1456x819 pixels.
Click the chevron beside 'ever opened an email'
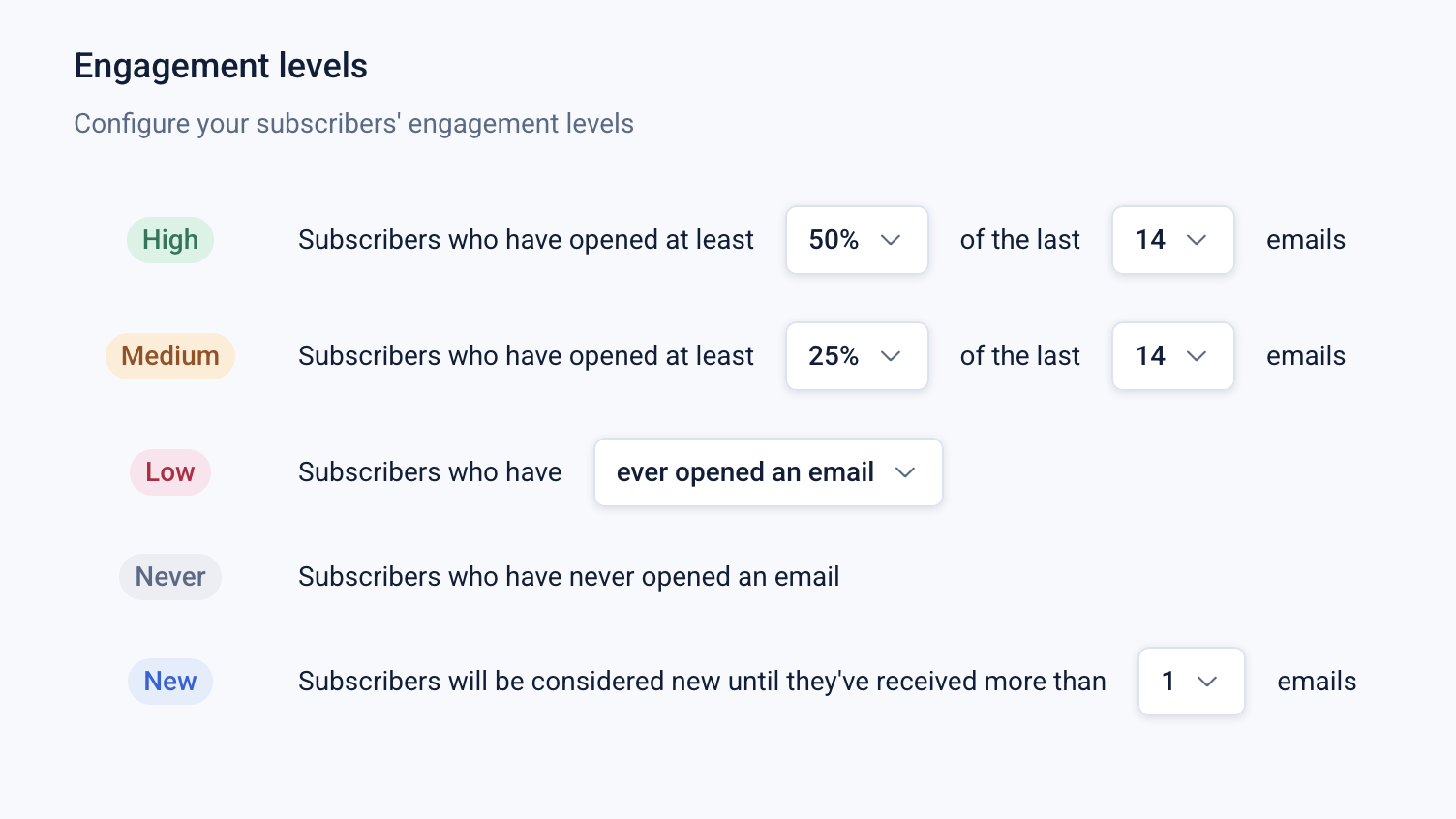pyautogui.click(x=905, y=472)
